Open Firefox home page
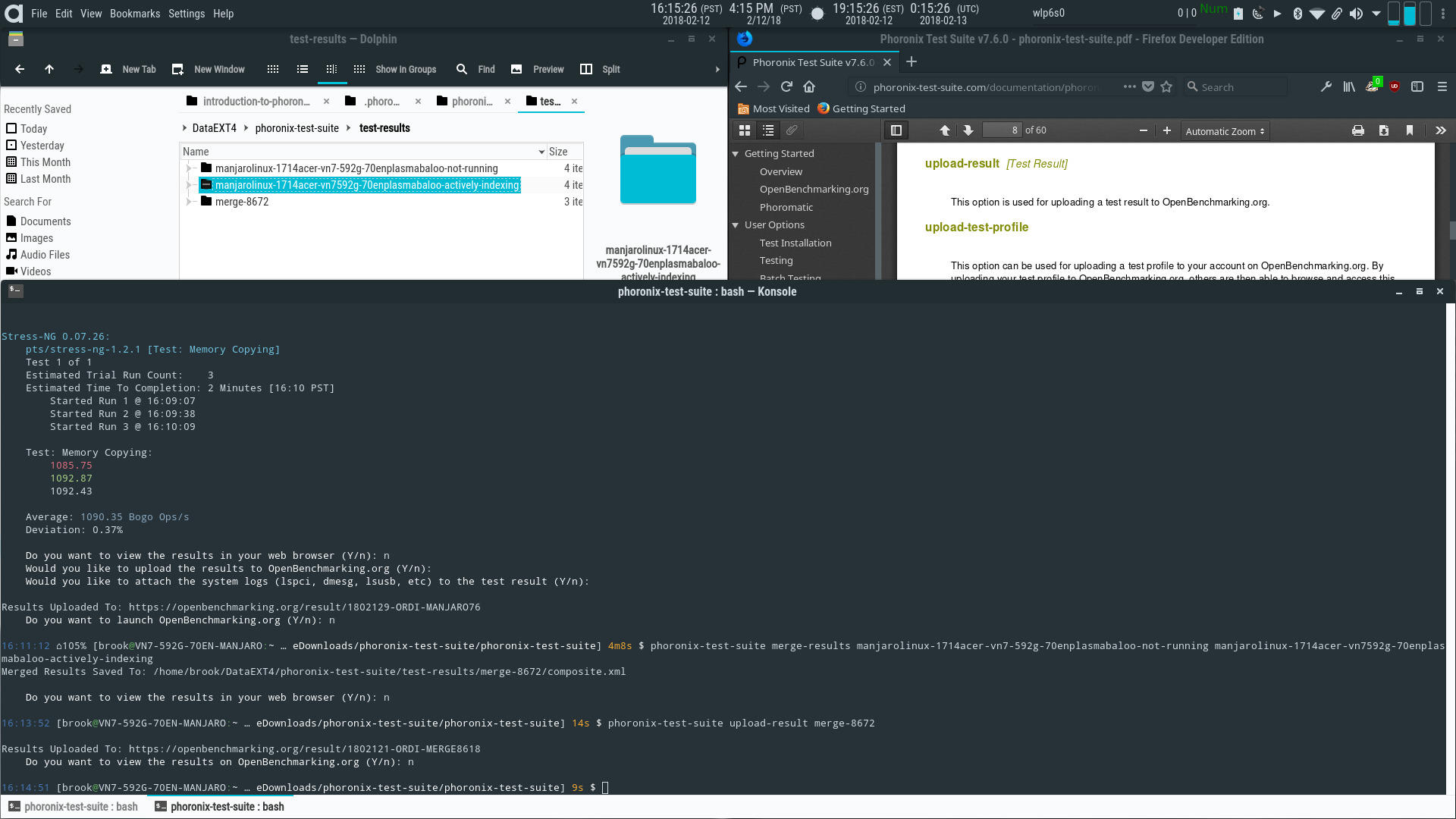Viewport: 1456px width, 819px height. click(x=809, y=86)
